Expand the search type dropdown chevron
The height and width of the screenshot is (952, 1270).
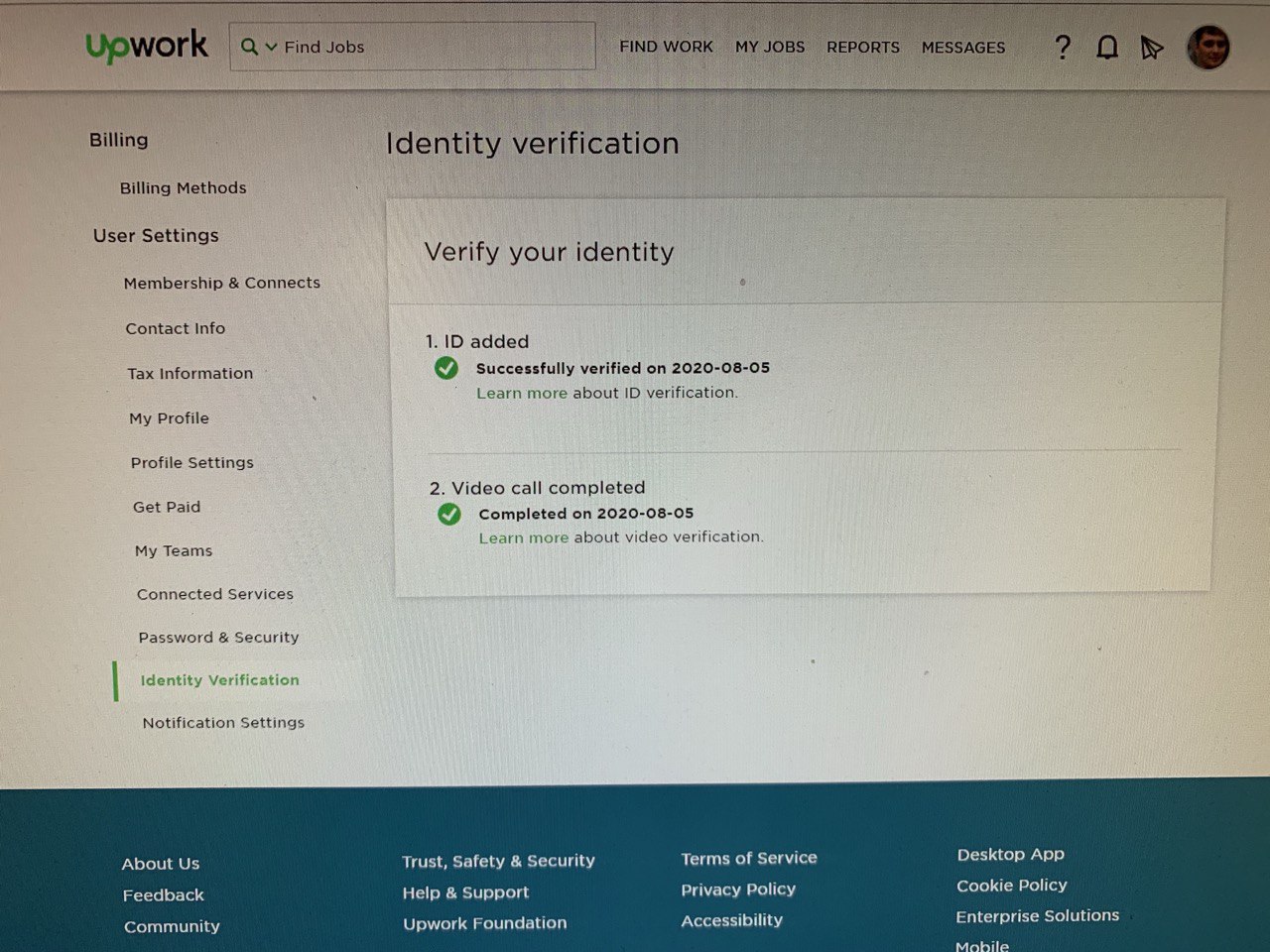tap(271, 47)
